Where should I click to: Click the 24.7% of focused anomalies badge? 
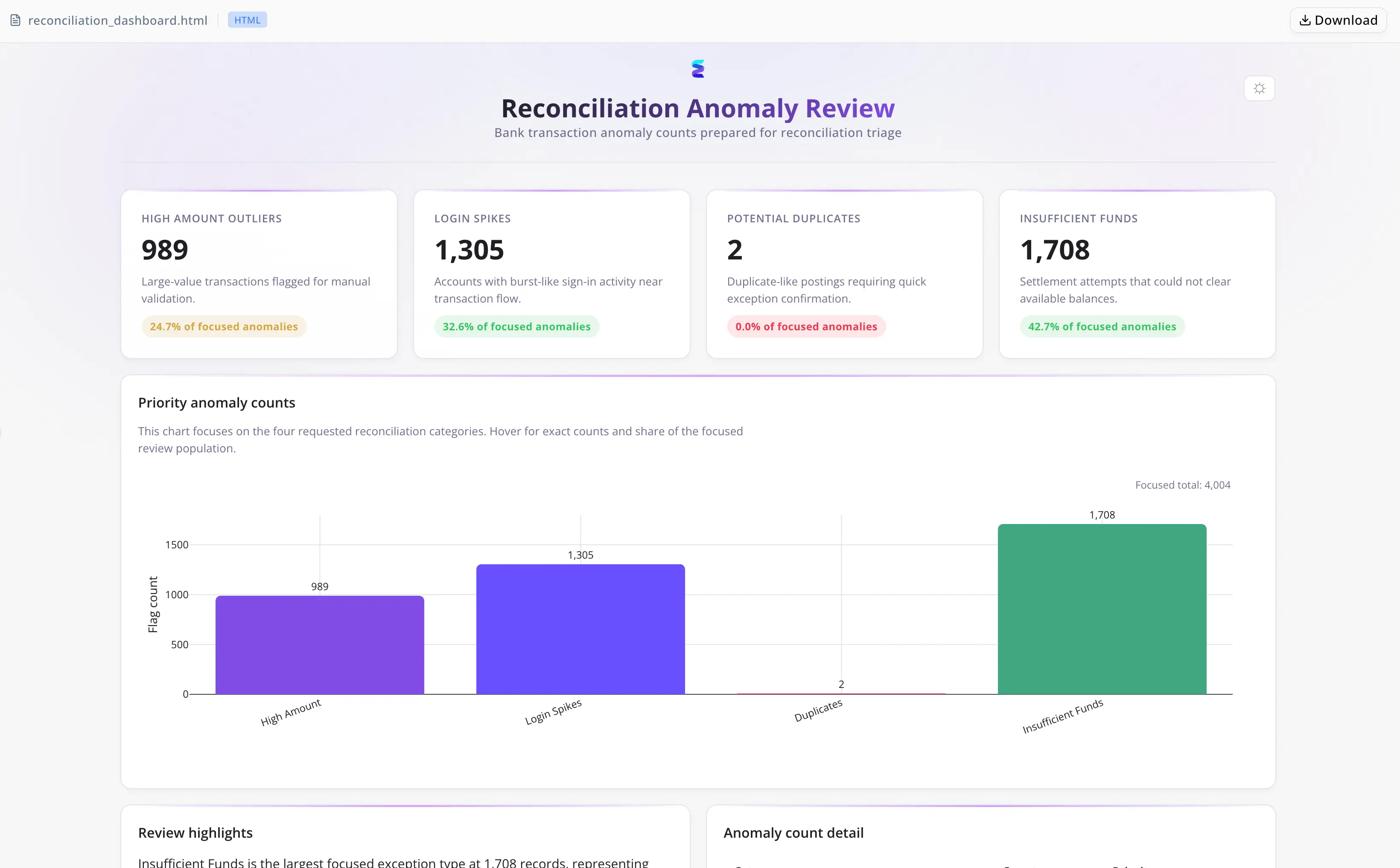point(224,326)
